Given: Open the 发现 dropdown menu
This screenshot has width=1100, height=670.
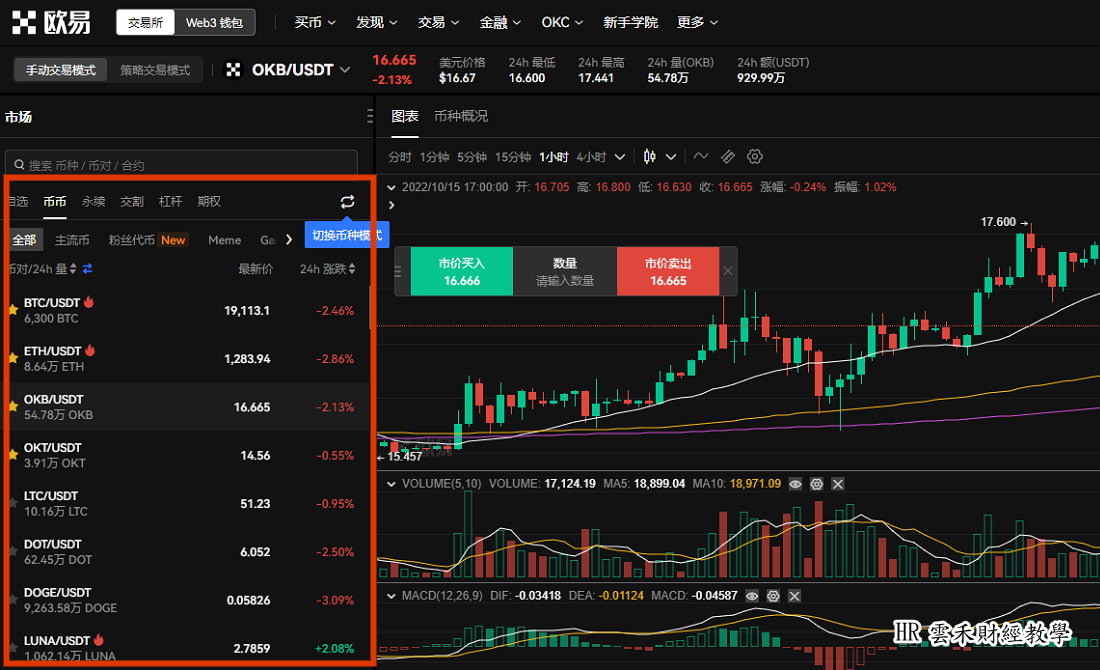Looking at the screenshot, I should [x=377, y=22].
